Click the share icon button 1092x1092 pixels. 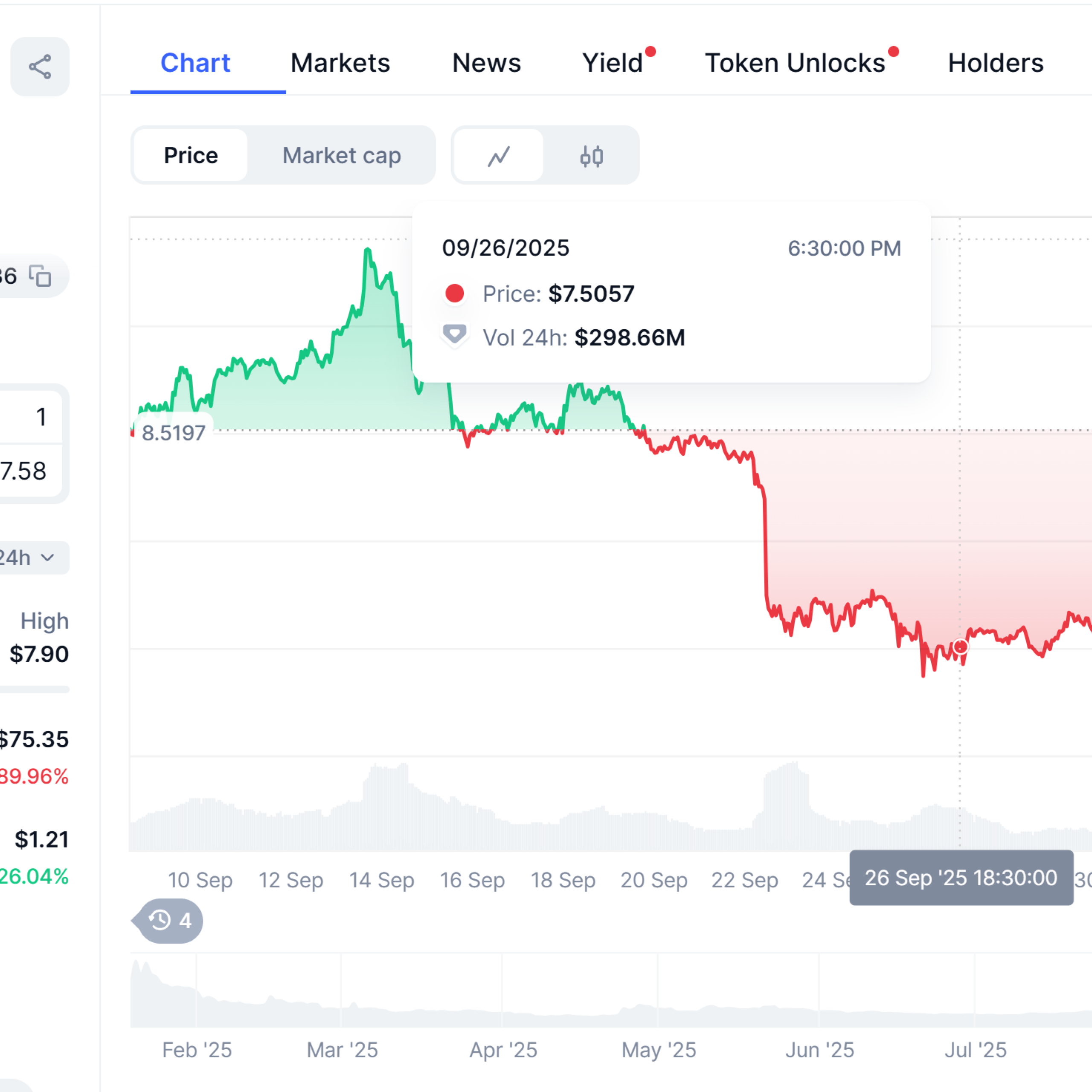(x=40, y=67)
